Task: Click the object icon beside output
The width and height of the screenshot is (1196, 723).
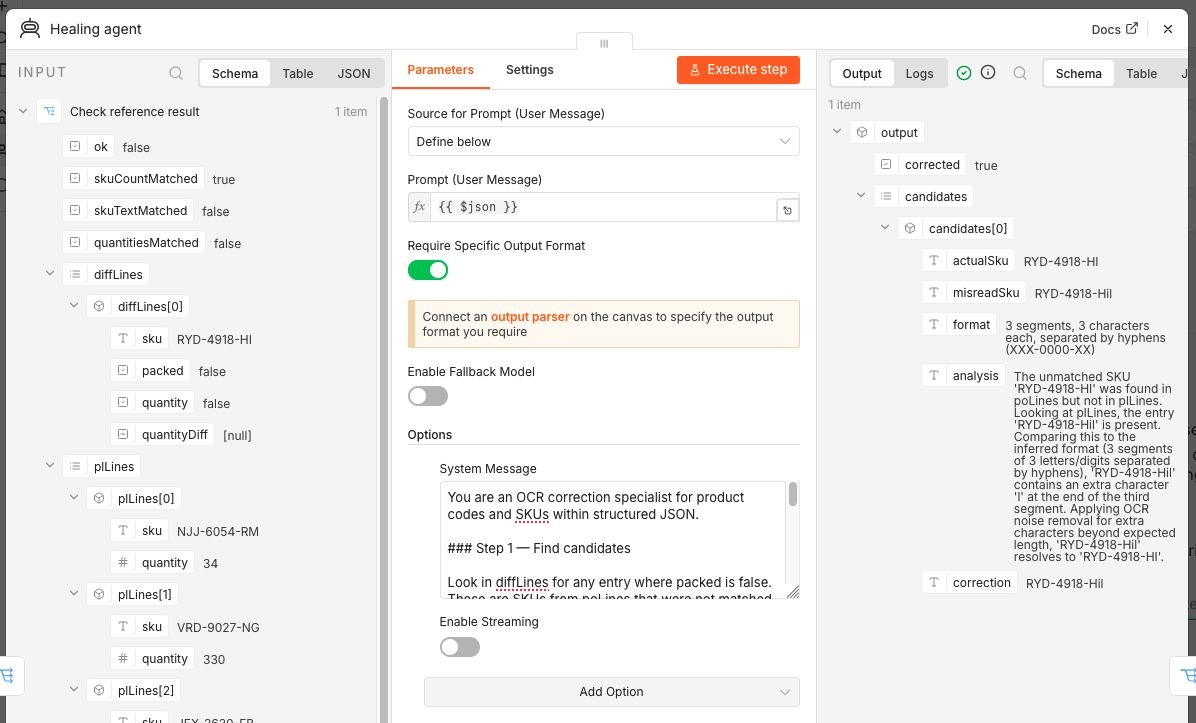Action: [862, 133]
